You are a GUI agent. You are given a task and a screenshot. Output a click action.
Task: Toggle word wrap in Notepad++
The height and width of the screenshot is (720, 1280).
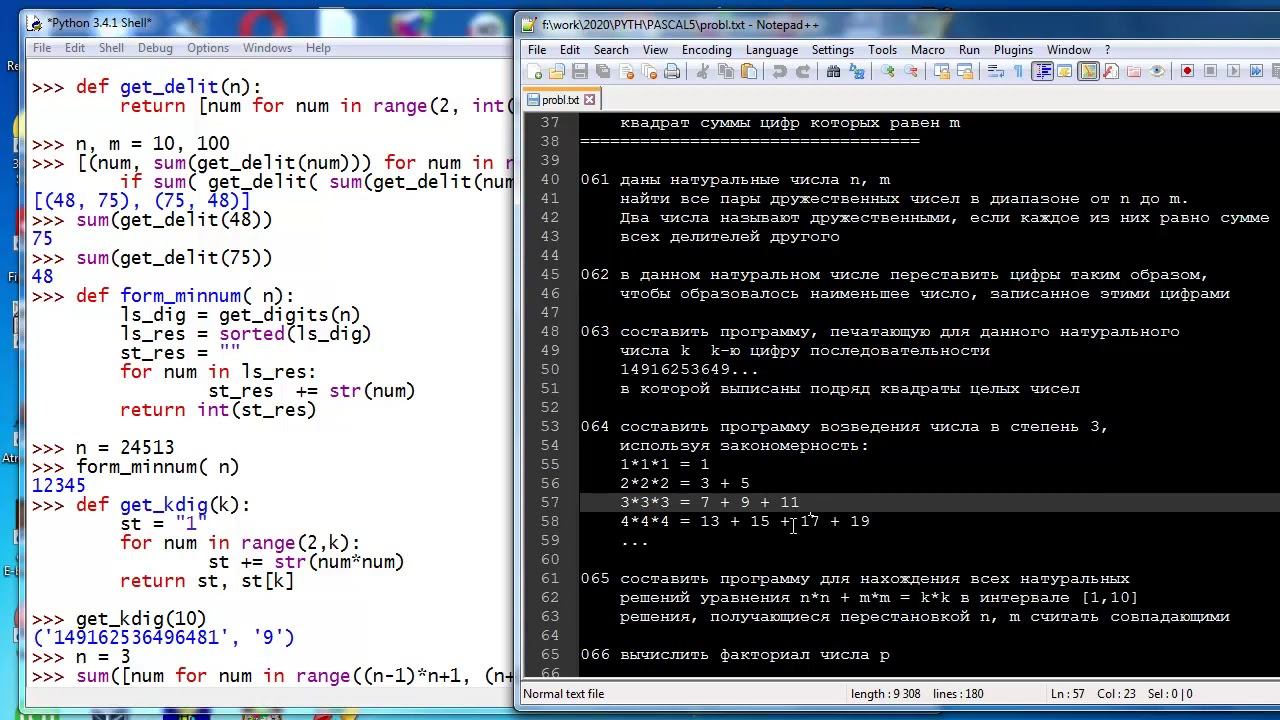[x=995, y=71]
